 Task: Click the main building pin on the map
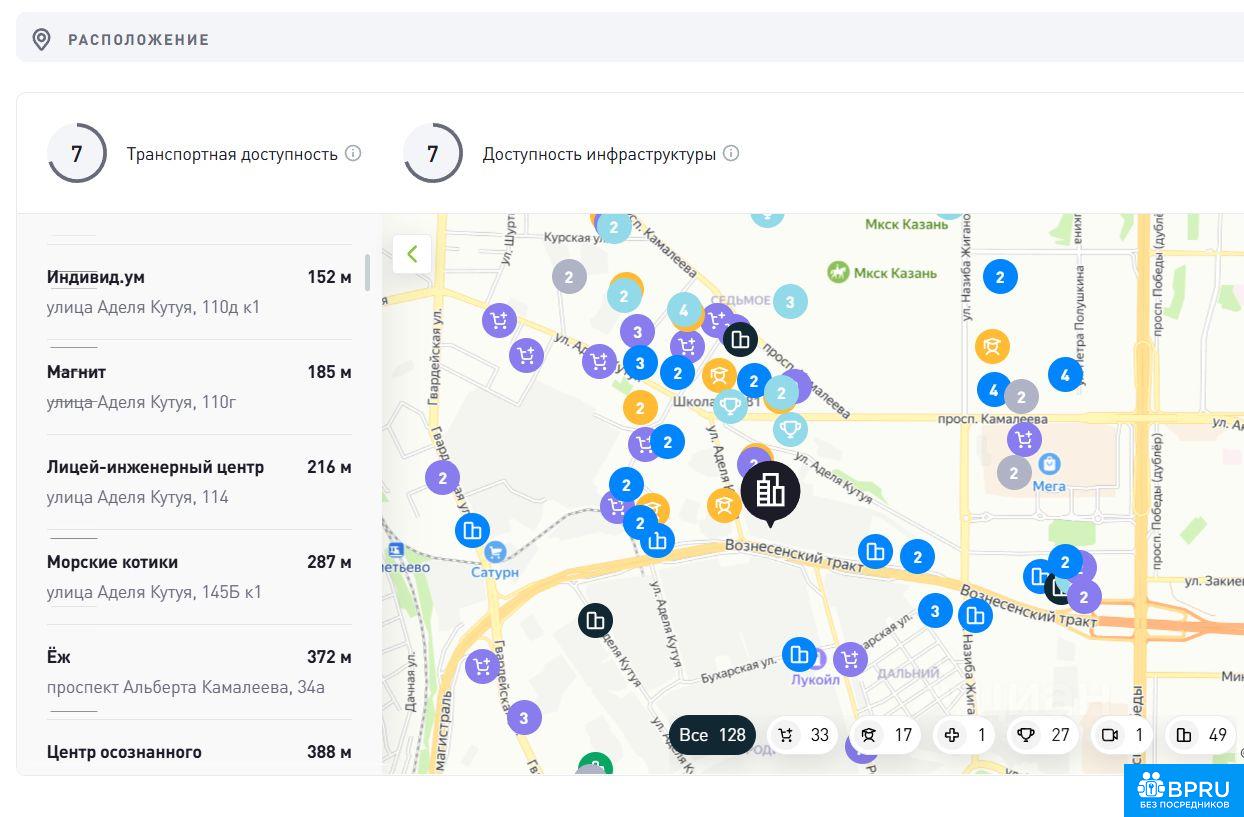tap(770, 492)
